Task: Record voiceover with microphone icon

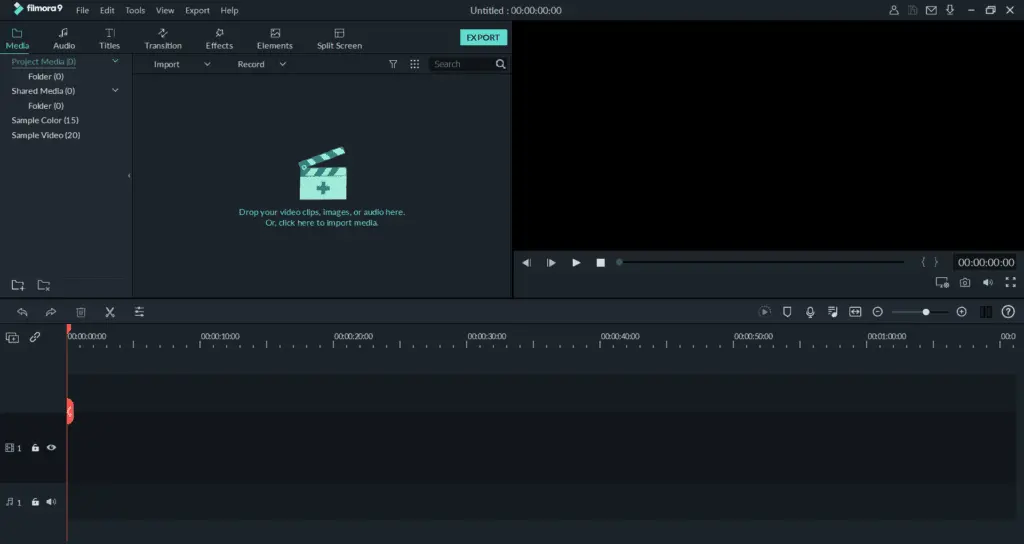Action: point(810,312)
